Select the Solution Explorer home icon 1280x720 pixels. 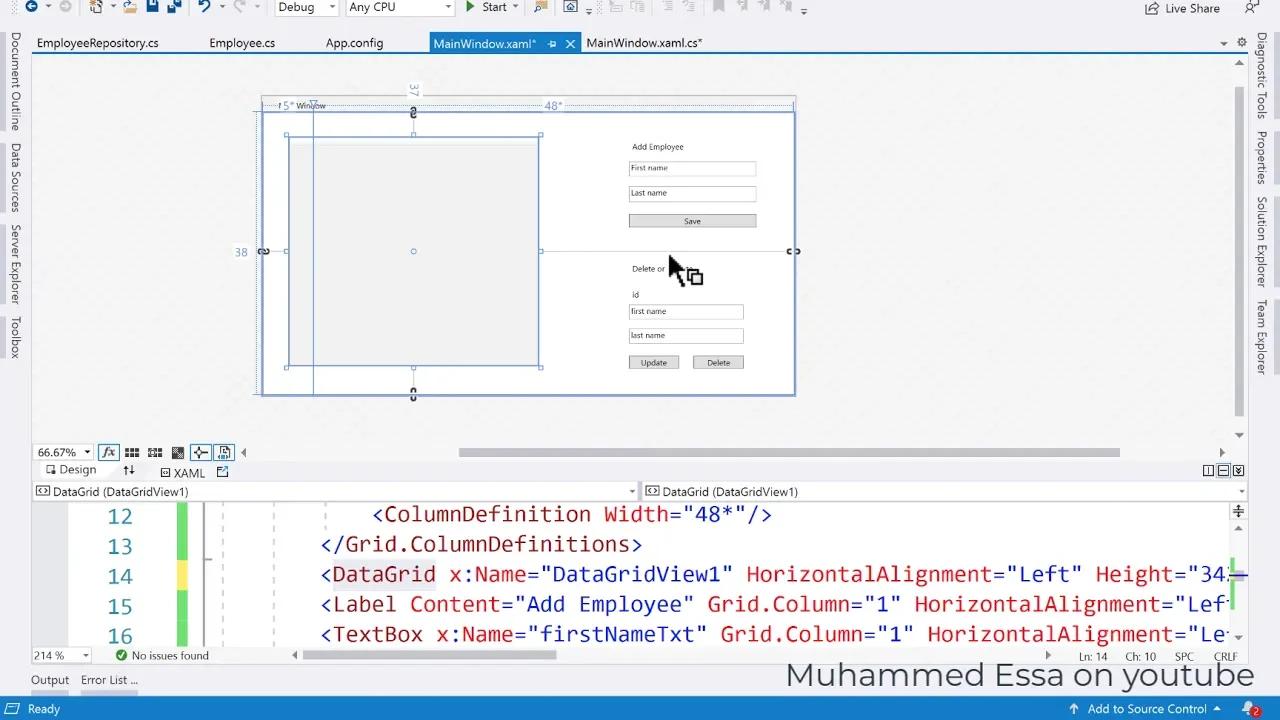pos(570,9)
